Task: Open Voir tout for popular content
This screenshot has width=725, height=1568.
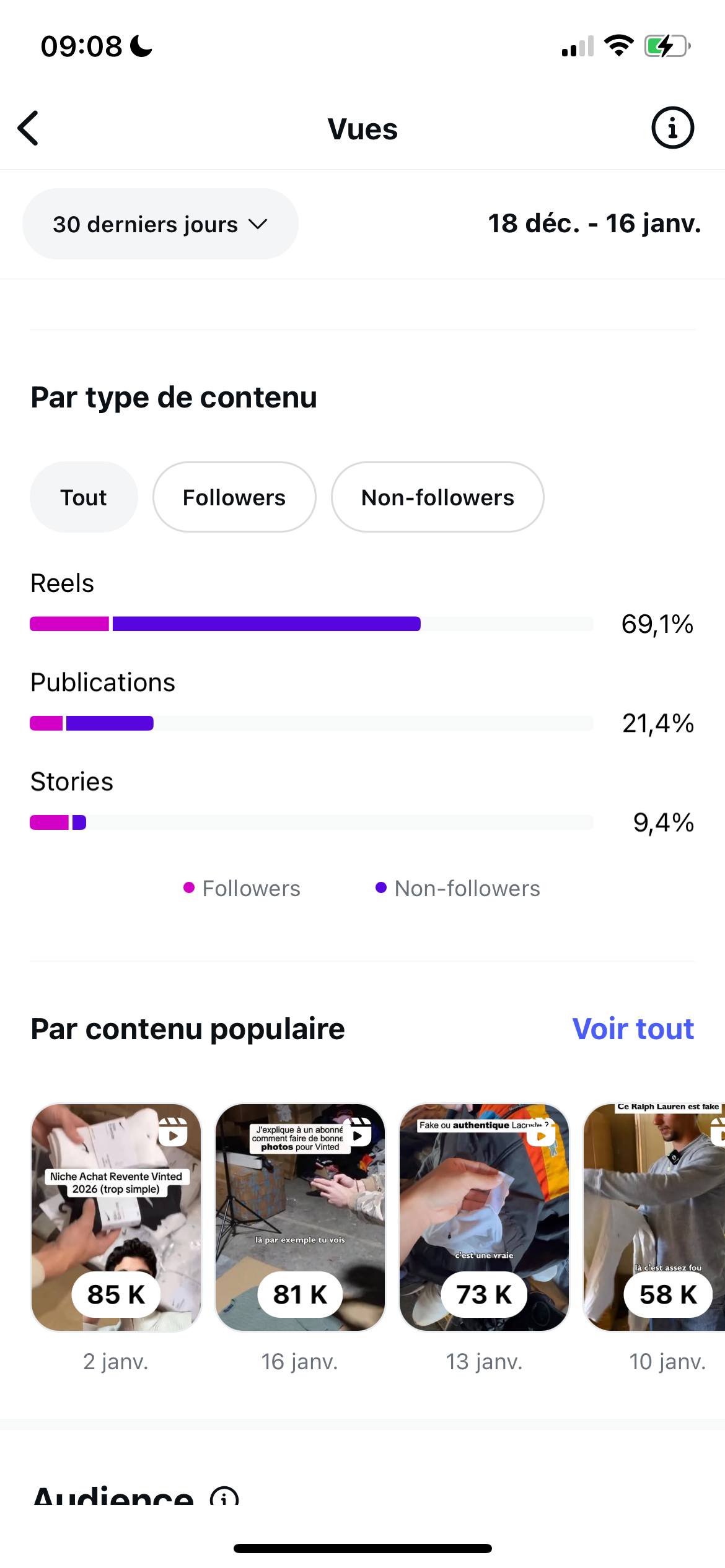Action: click(x=633, y=1029)
